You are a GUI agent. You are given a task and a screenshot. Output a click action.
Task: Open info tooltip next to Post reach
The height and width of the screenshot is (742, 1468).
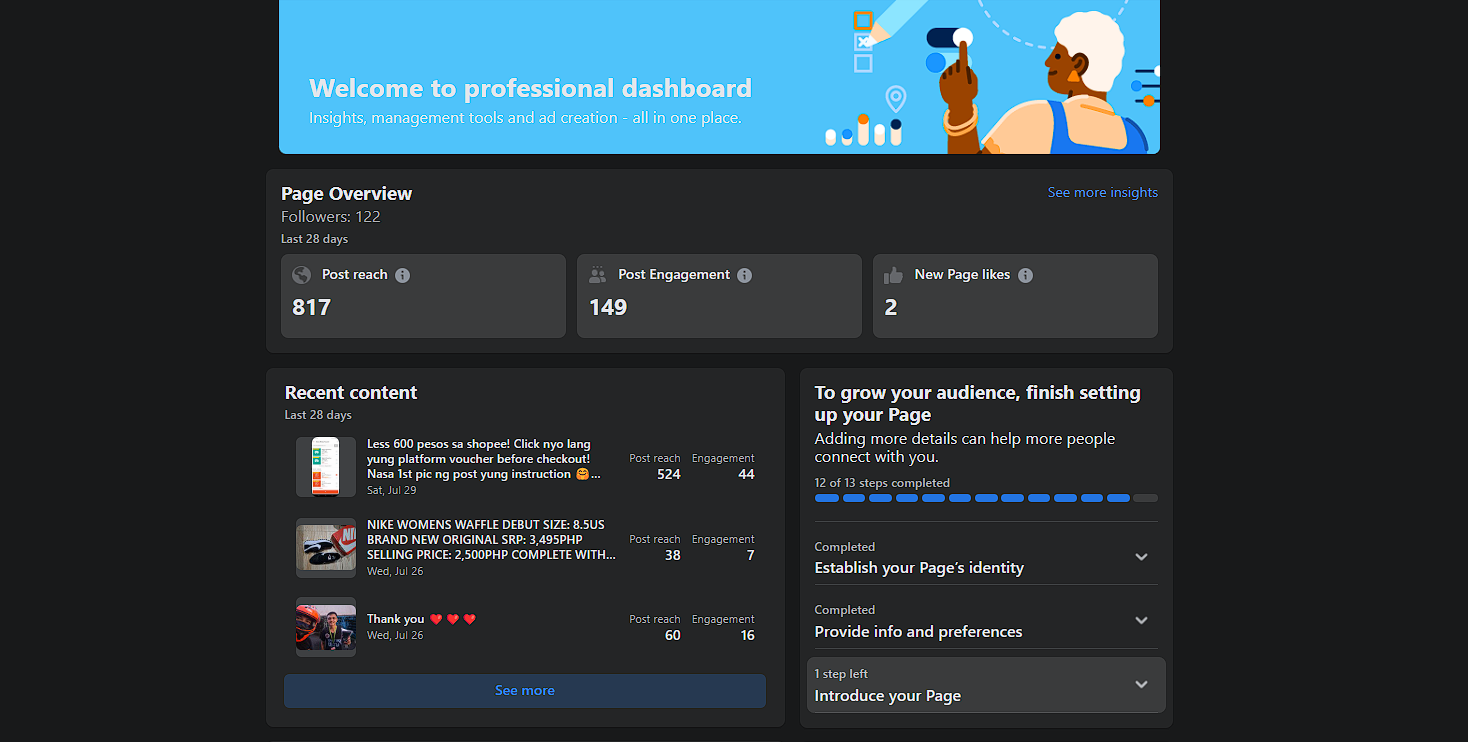click(x=402, y=275)
